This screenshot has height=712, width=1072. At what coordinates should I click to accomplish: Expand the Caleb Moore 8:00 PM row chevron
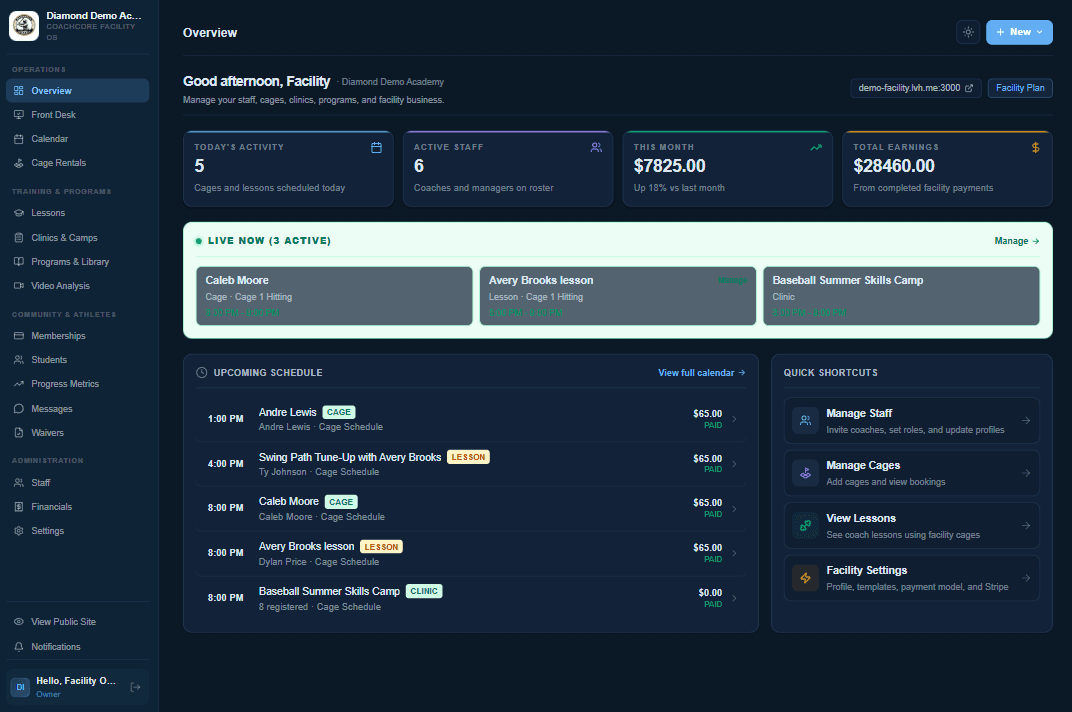734,508
